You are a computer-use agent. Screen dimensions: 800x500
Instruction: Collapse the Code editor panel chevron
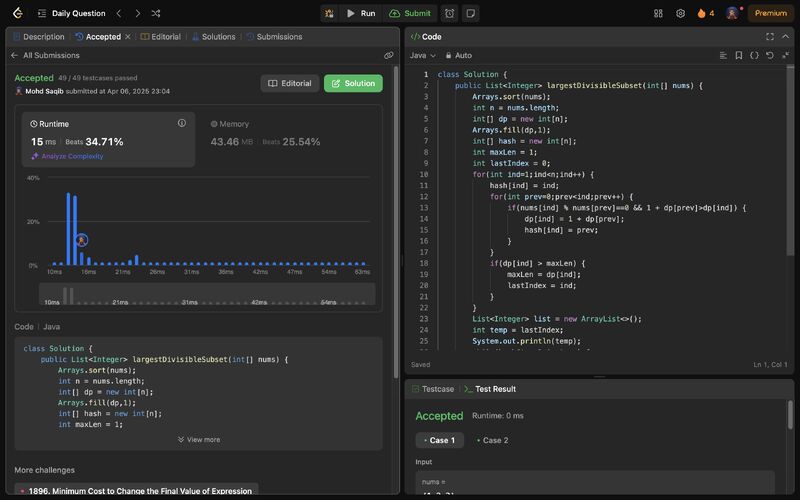[x=784, y=36]
